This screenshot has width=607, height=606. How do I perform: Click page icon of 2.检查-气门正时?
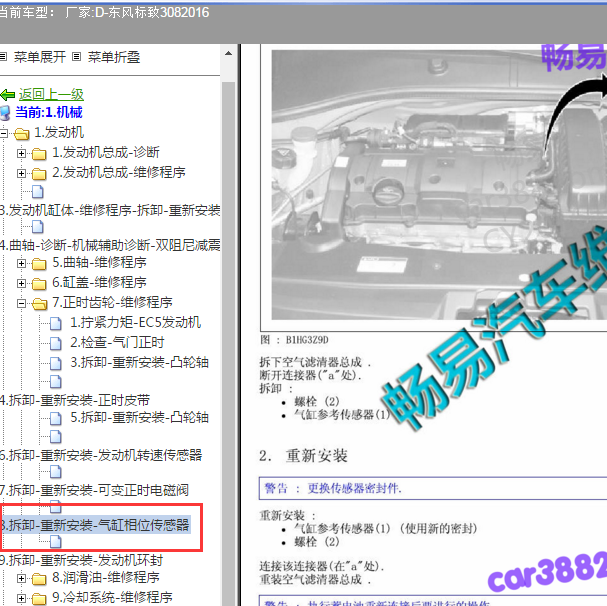pyautogui.click(x=56, y=343)
